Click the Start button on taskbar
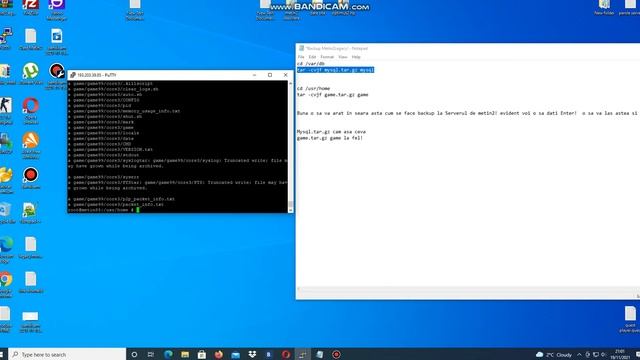Image resolution: width=640 pixels, height=360 pixels. [x=2, y=354]
